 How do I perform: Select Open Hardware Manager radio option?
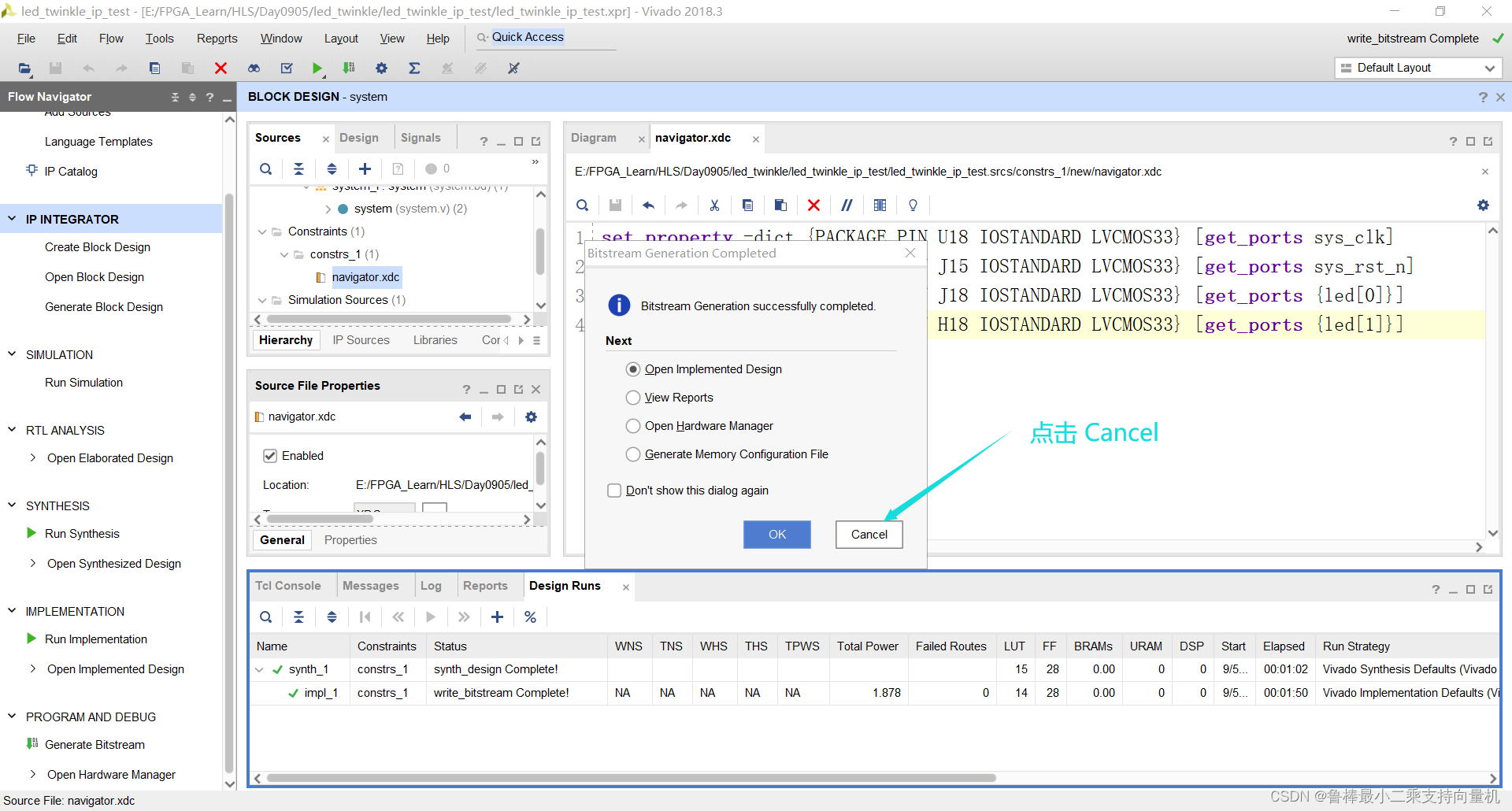pyautogui.click(x=633, y=426)
